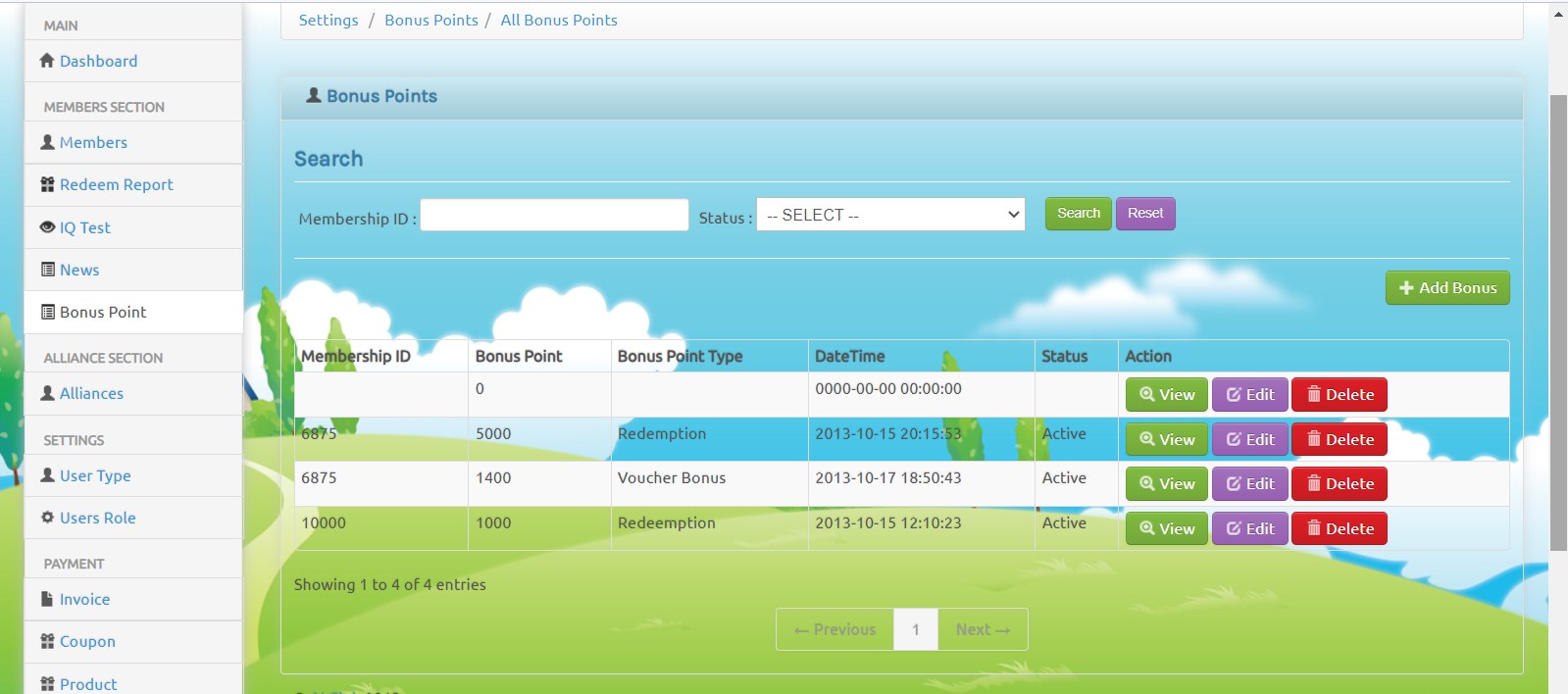The image size is (1568, 694).
Task: Click the page vertical scrollbar thumb
Action: 1558,323
